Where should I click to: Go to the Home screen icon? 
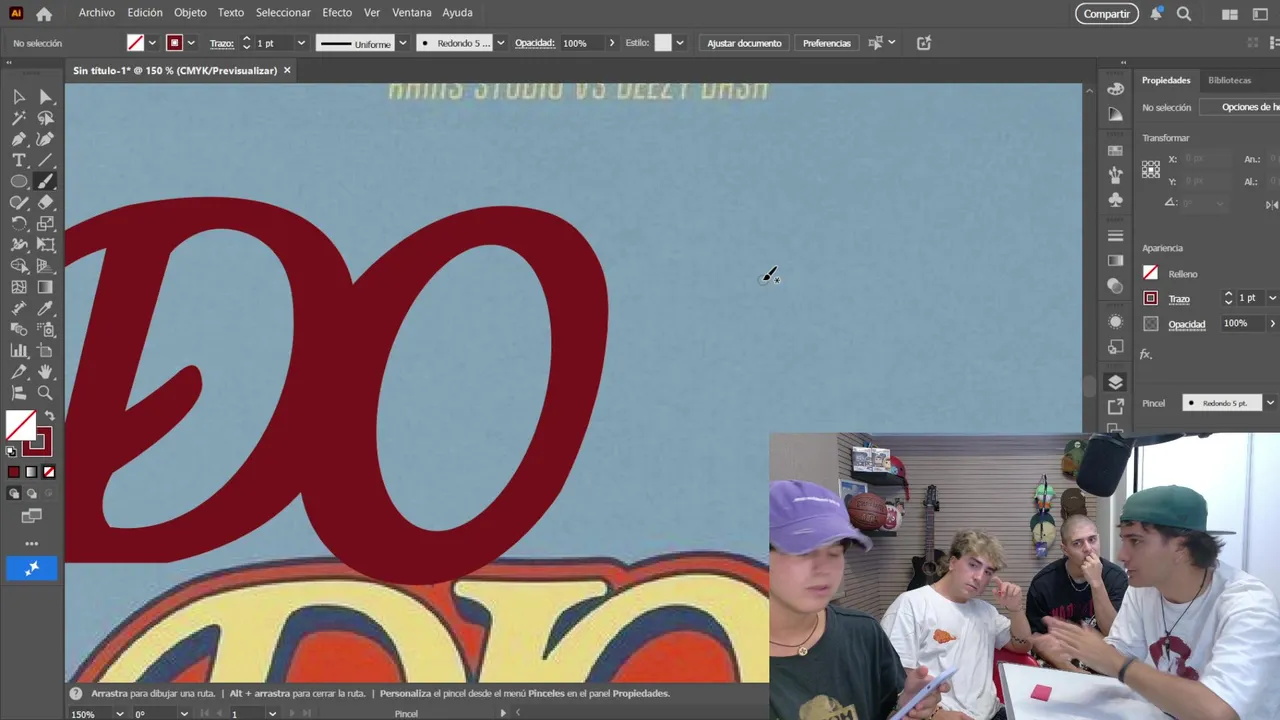pos(44,14)
